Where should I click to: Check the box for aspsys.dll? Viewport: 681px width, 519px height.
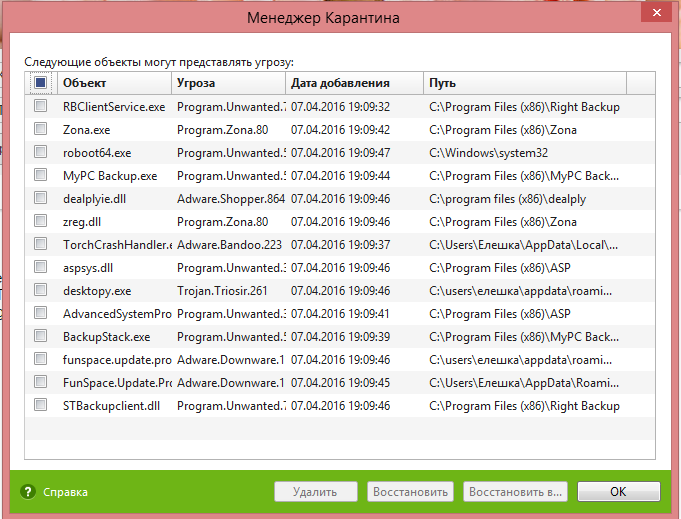click(x=40, y=267)
